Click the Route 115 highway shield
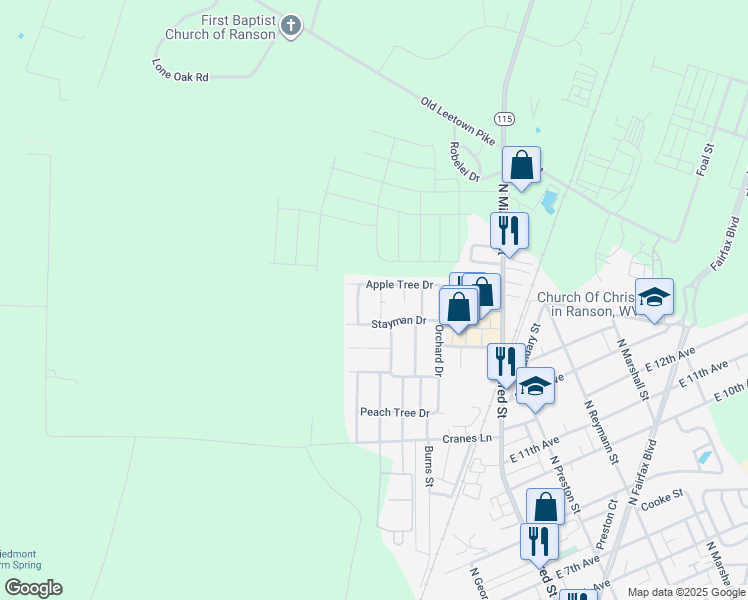 coord(504,119)
